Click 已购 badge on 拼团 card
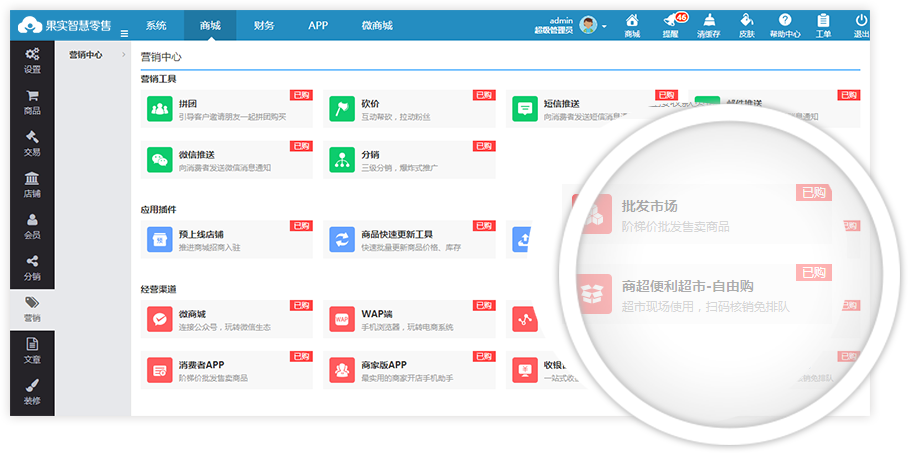The height and width of the screenshot is (453, 908). [x=302, y=95]
